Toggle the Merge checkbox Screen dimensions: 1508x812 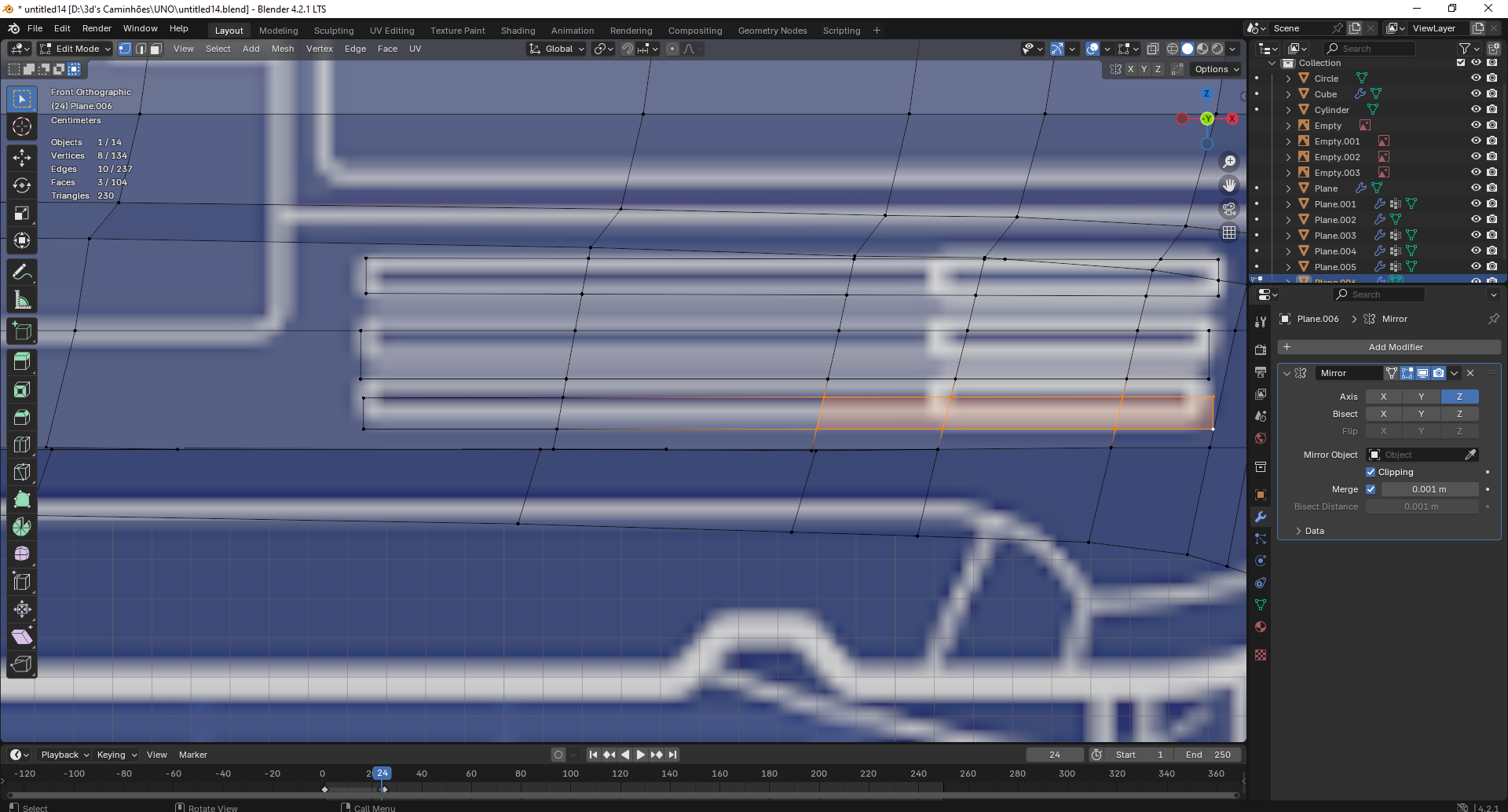(1371, 489)
